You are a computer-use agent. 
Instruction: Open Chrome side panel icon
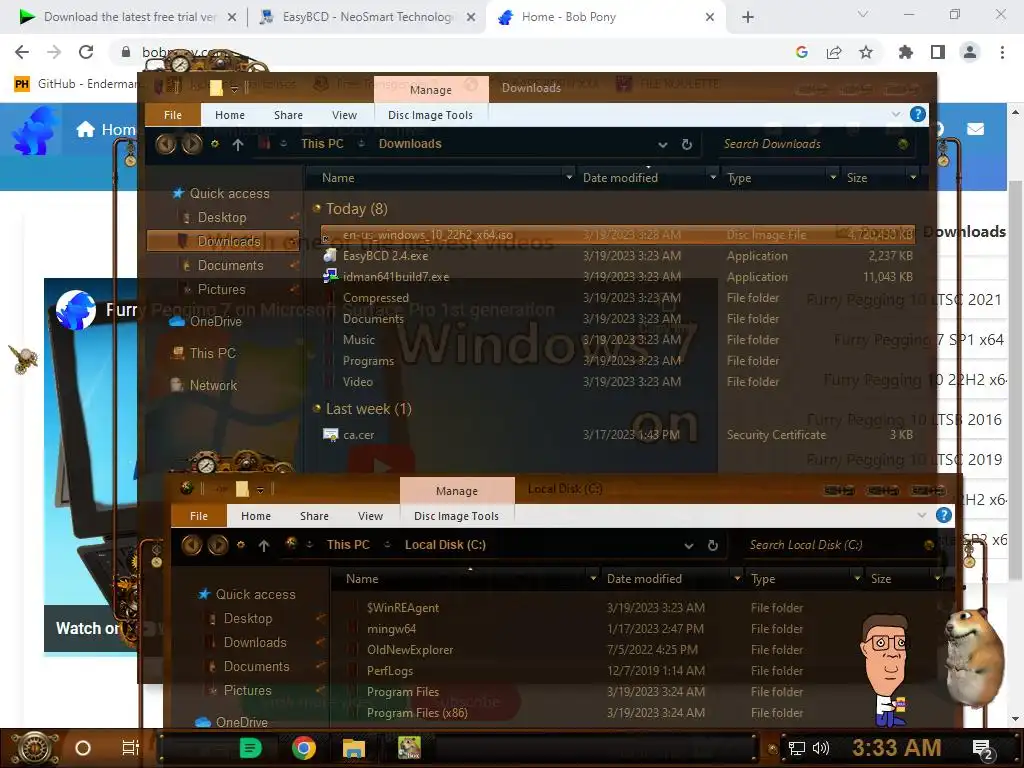(x=938, y=52)
